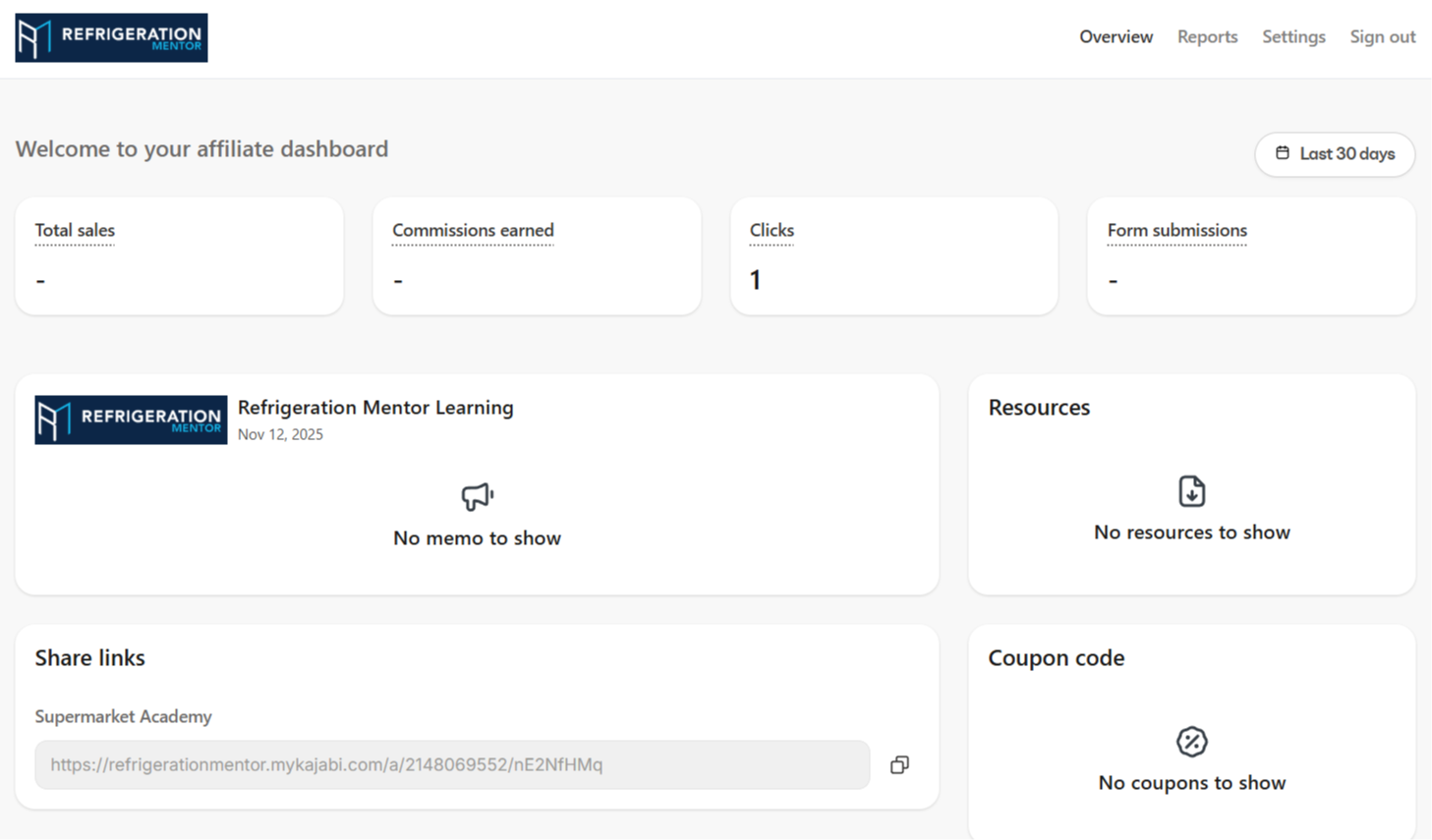Image resolution: width=1432 pixels, height=840 pixels.
Task: Click the Supermarket Academy link label
Action: pyautogui.click(x=123, y=716)
